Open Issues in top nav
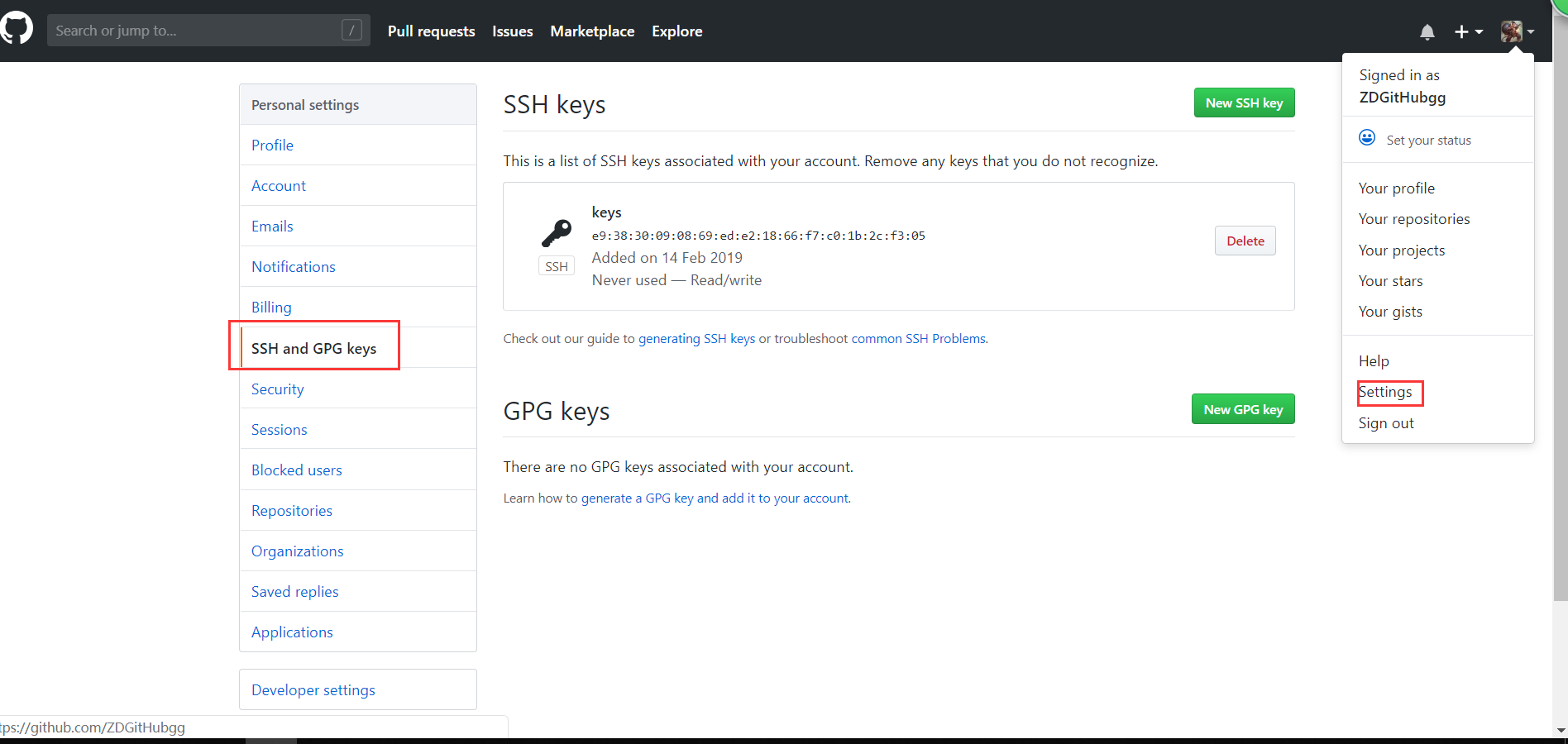This screenshot has height=744, width=1568. point(513,31)
